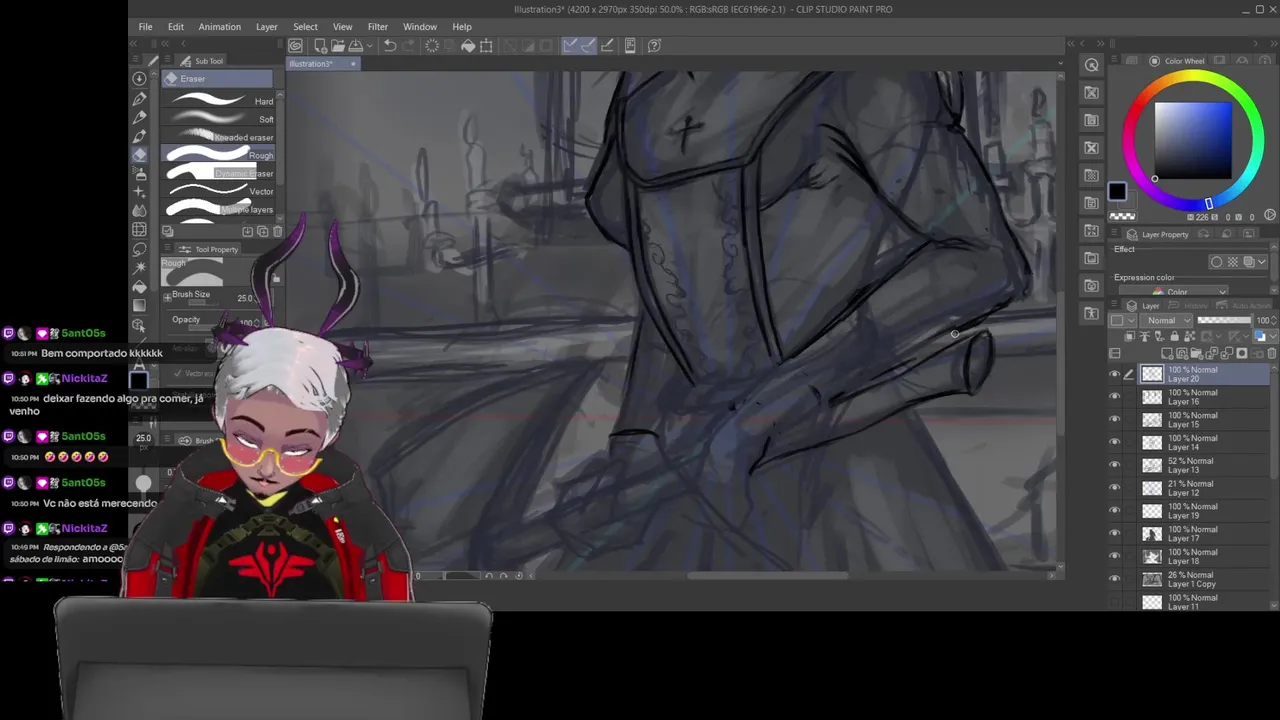Select the Soft eraser sub tool

(219, 118)
